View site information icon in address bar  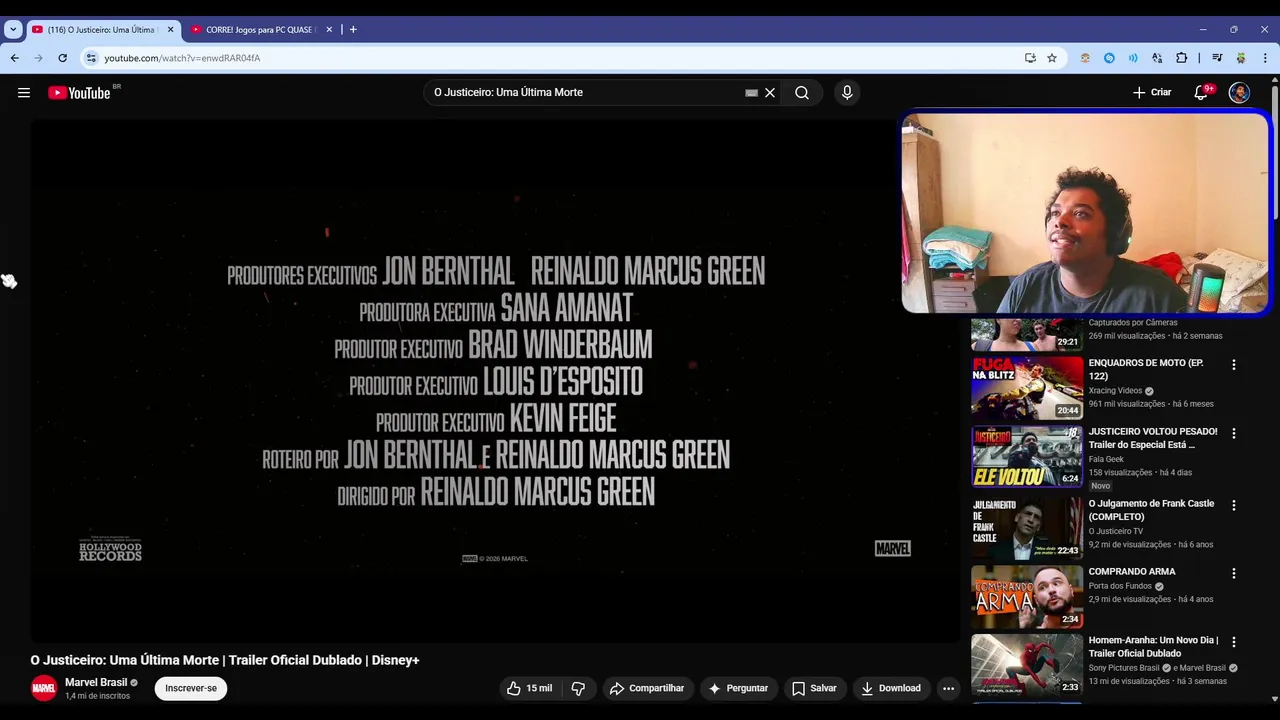[91, 58]
